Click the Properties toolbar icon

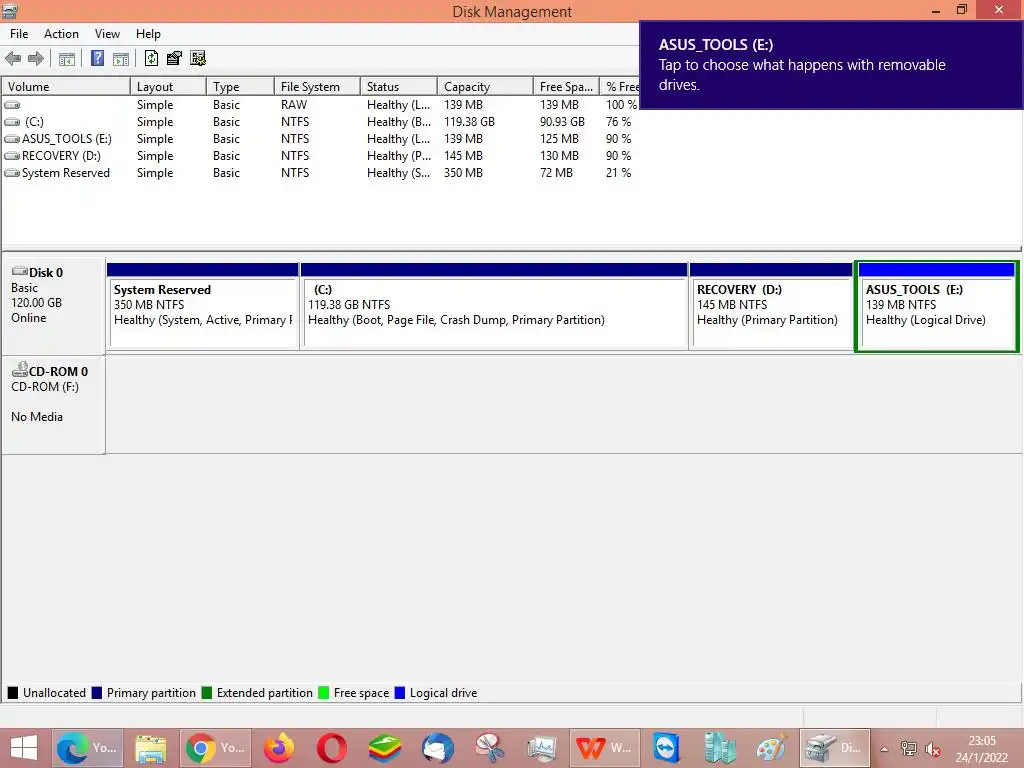coord(174,59)
